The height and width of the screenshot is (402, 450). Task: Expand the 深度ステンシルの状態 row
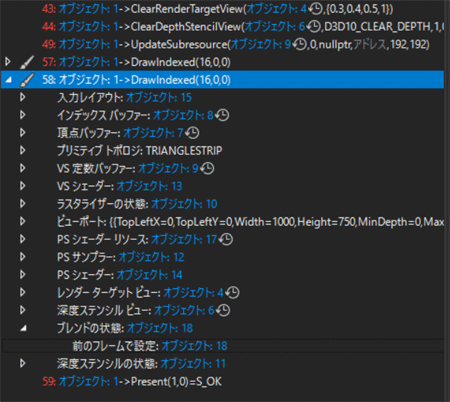pyautogui.click(x=23, y=363)
